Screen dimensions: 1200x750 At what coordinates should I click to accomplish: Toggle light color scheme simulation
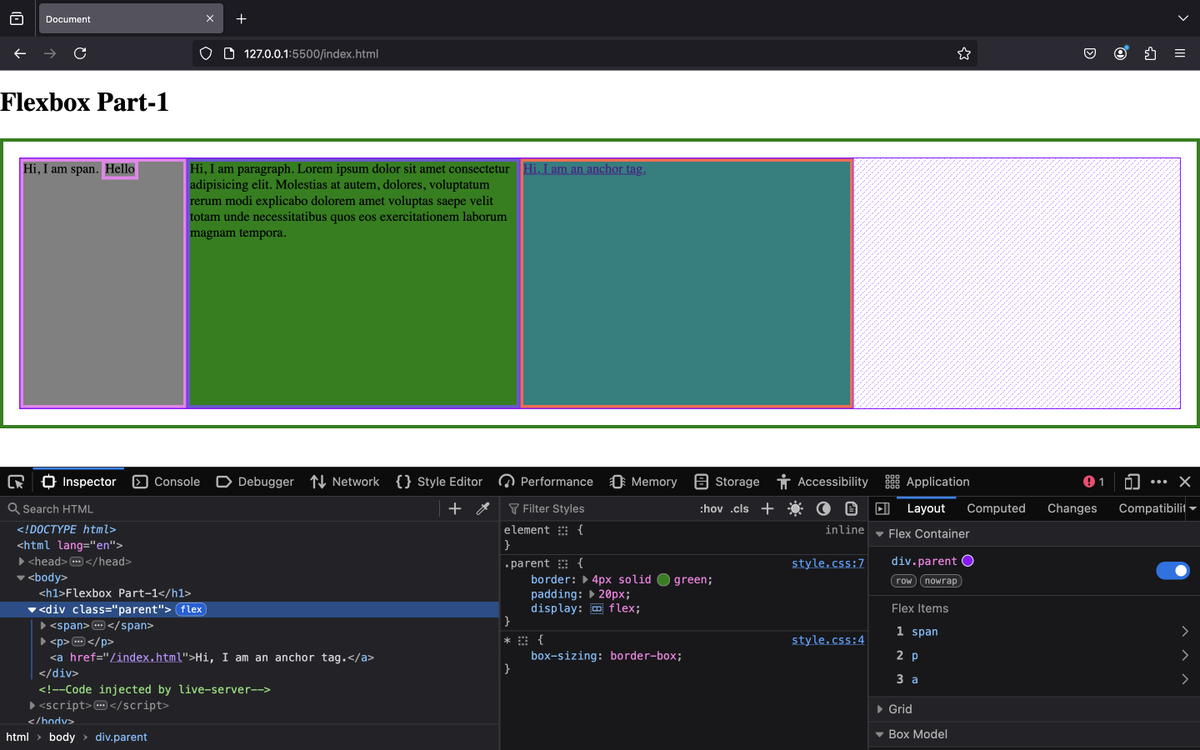[x=795, y=509]
